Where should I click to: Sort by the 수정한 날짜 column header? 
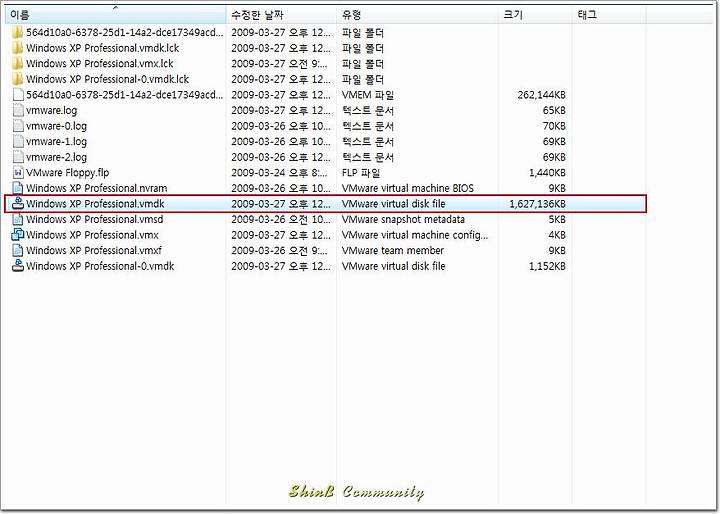click(x=281, y=15)
